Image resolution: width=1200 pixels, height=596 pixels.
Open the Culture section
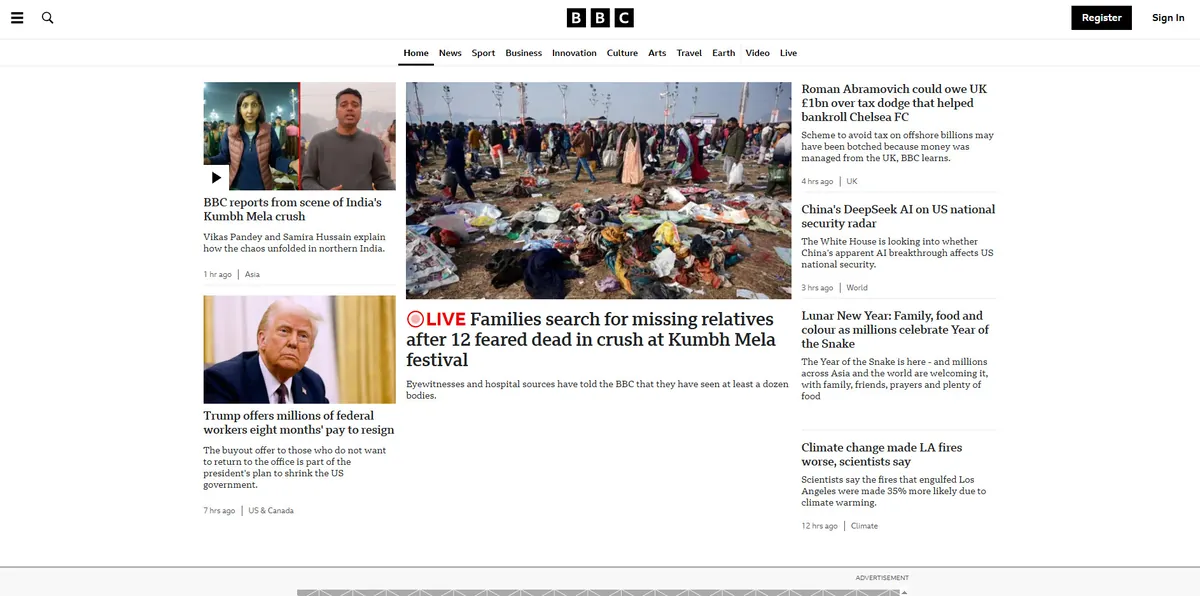tap(622, 53)
